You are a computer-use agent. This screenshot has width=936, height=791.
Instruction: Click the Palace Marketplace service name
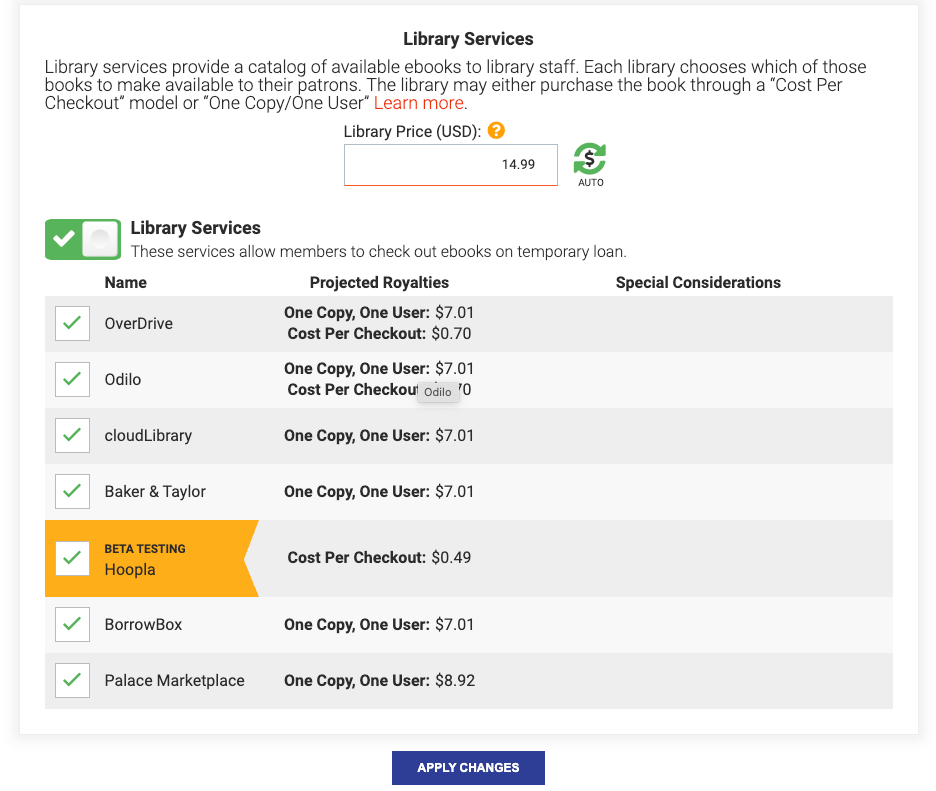coord(174,681)
